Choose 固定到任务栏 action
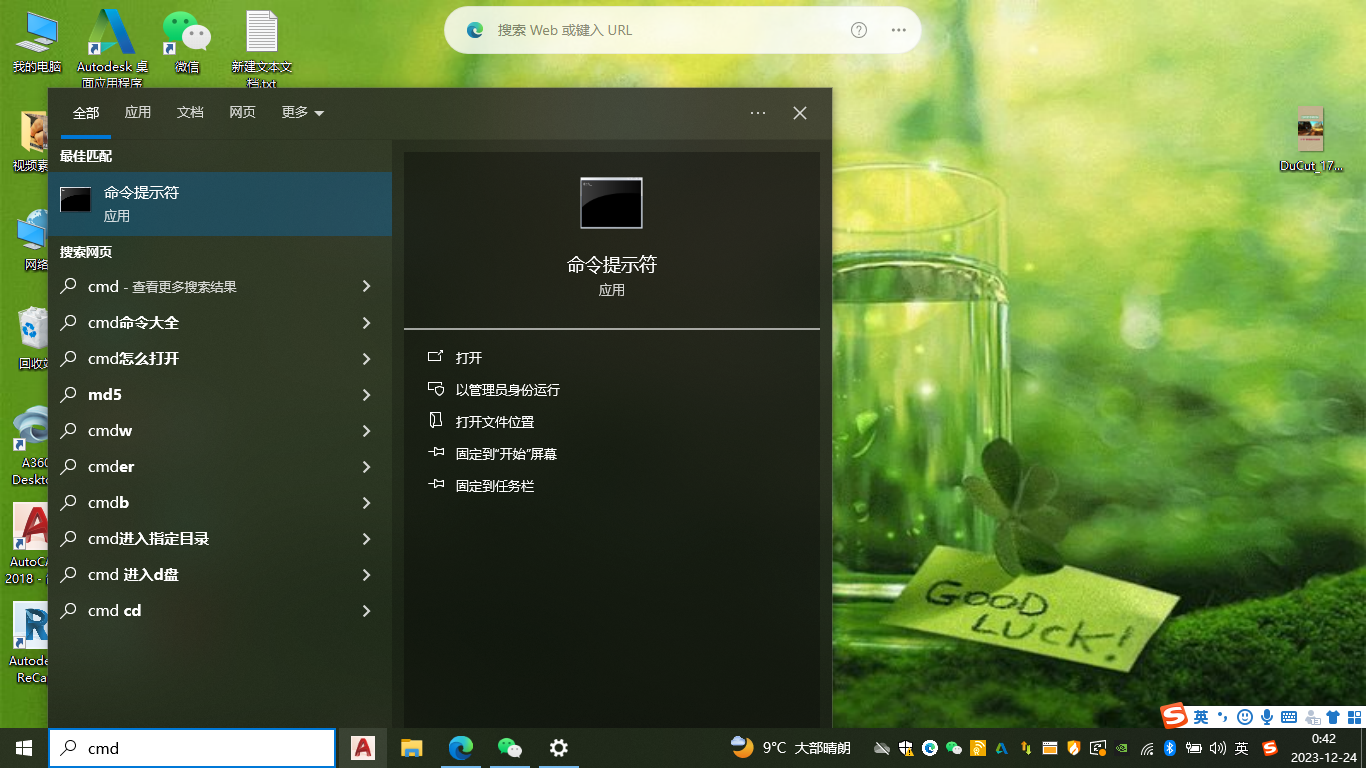The height and width of the screenshot is (768, 1366). pyautogui.click(x=494, y=486)
